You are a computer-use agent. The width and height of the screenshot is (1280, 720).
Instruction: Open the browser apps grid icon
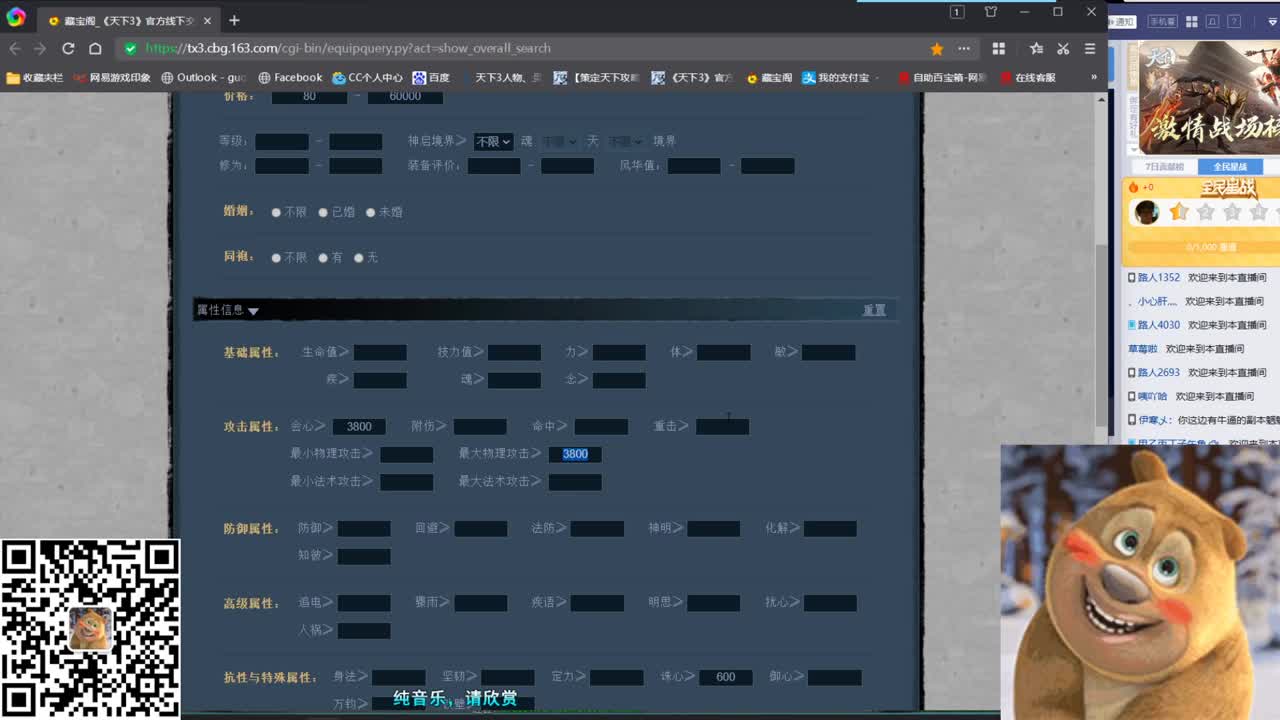998,48
